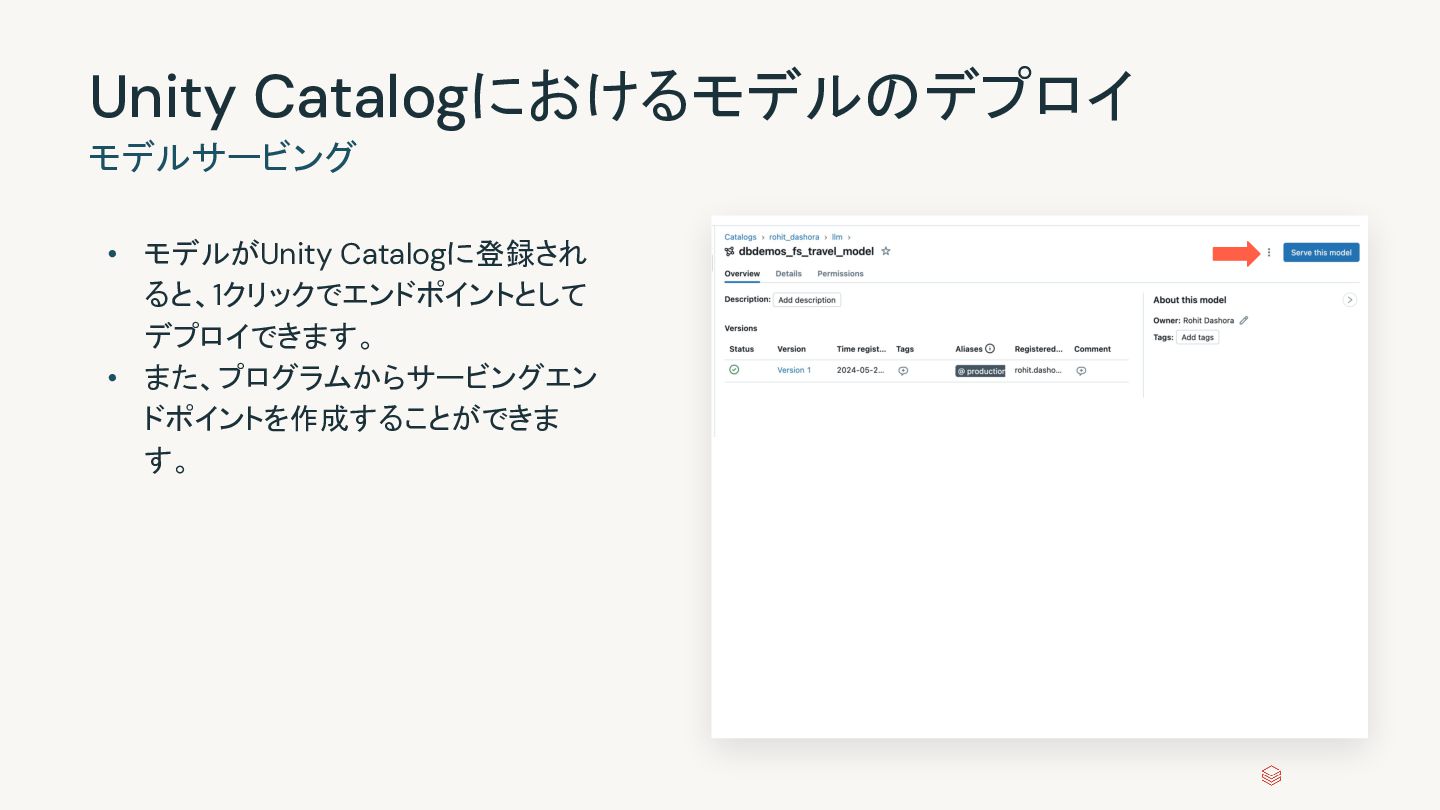The image size is (1440, 810).
Task: Click the Add tags button
Action: click(x=1197, y=338)
